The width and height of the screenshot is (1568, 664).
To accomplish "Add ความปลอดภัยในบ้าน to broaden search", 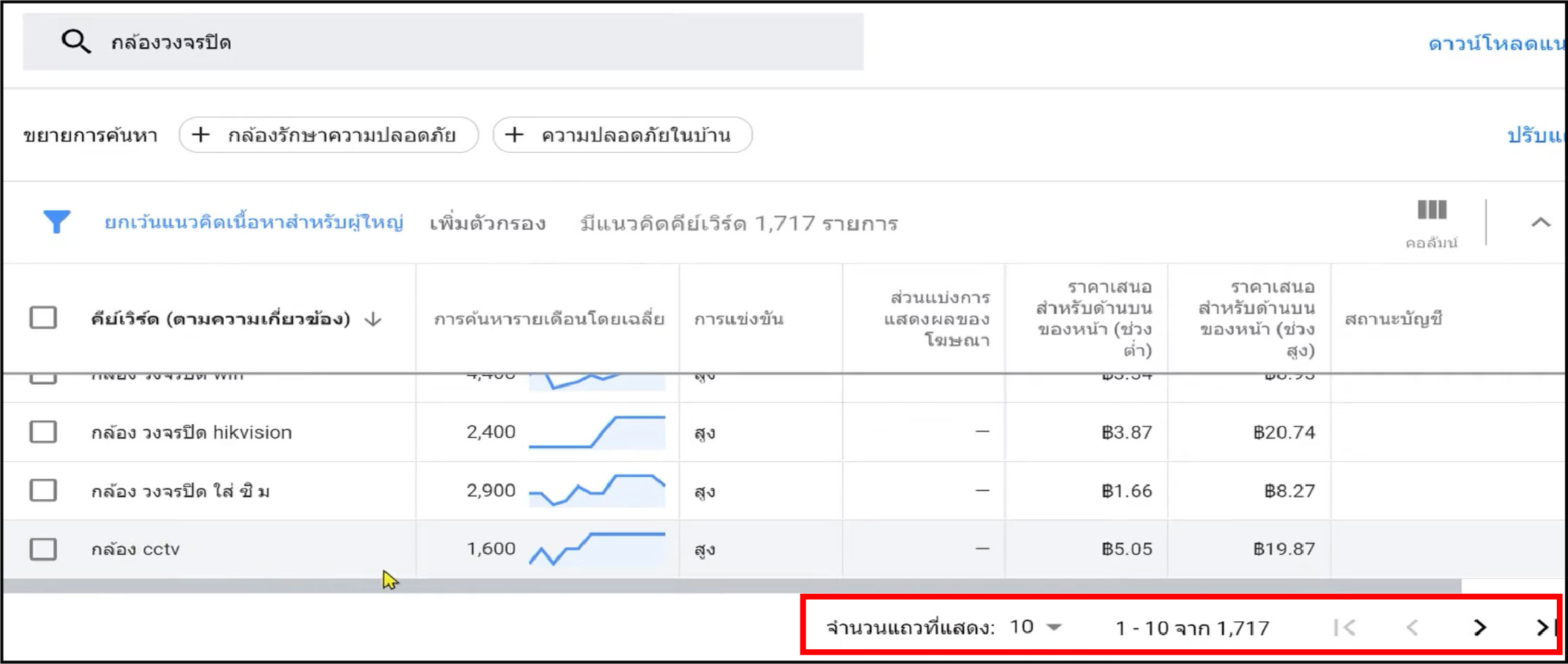I will 622,135.
